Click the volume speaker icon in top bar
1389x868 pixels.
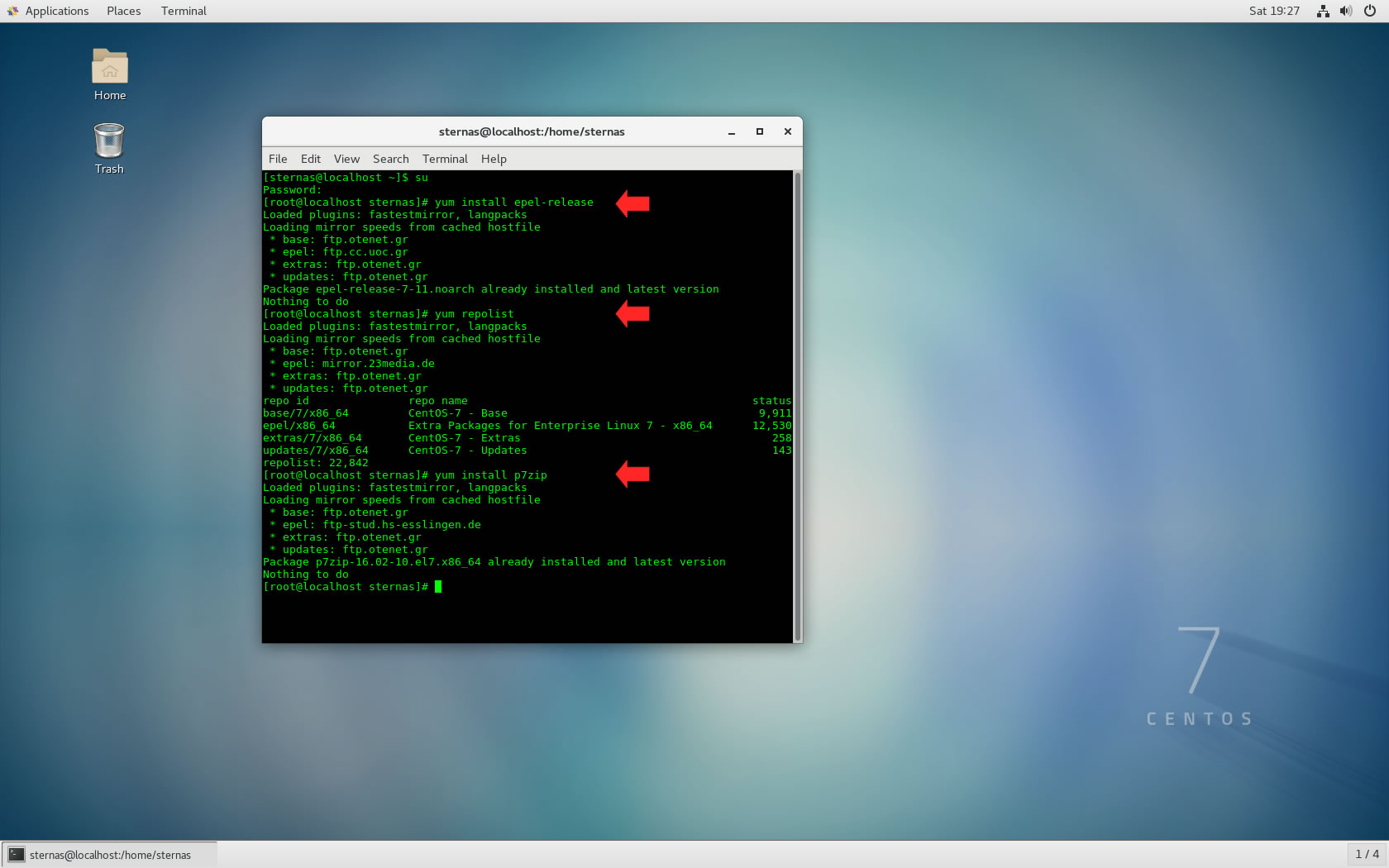coord(1346,11)
